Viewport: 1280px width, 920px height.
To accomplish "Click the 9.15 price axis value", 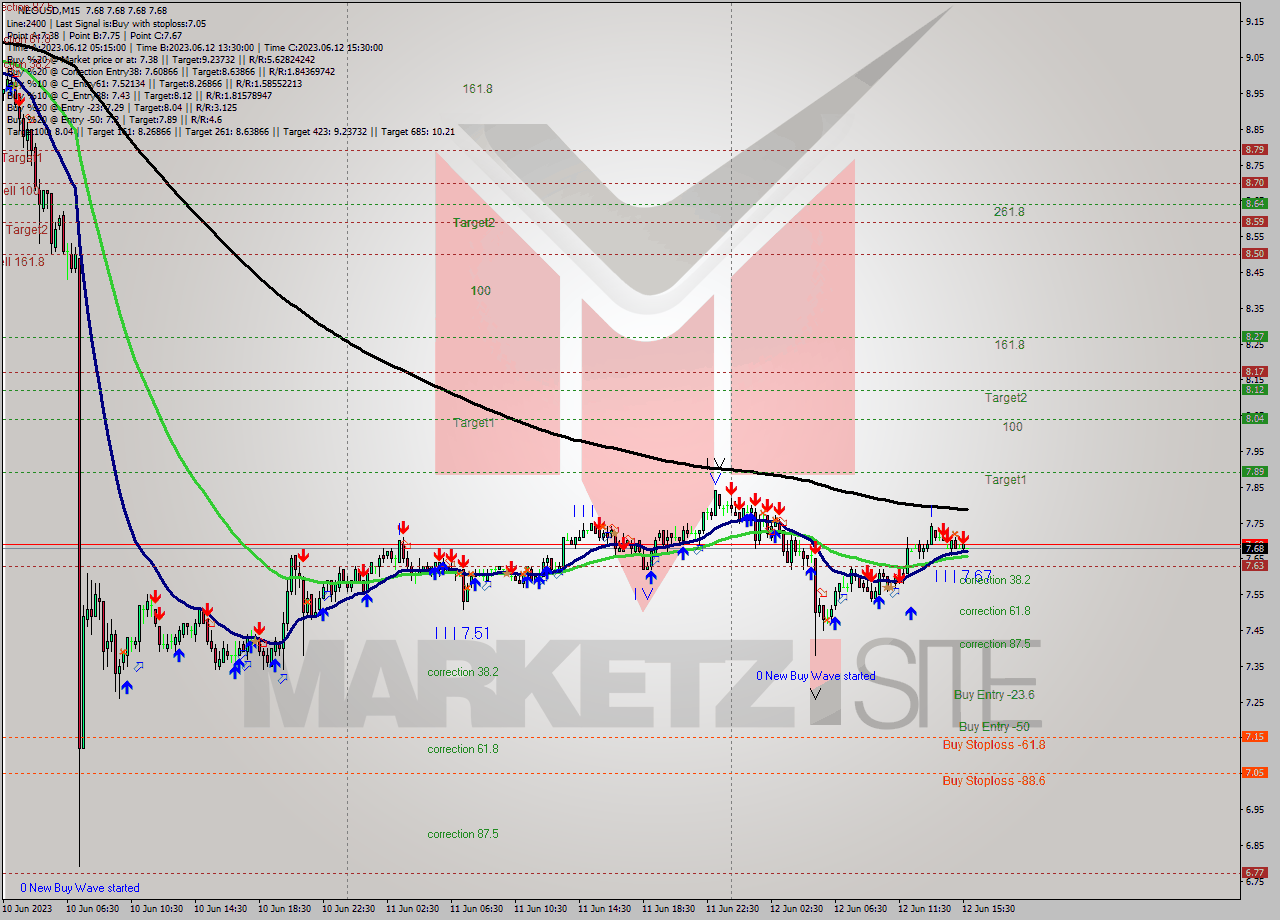I will (1254, 20).
